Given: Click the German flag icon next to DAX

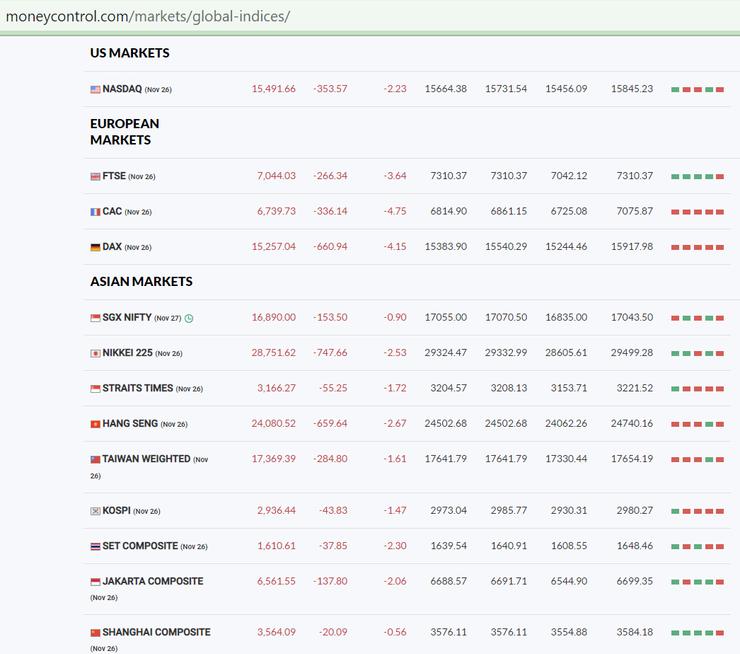Looking at the screenshot, I should pyautogui.click(x=95, y=247).
